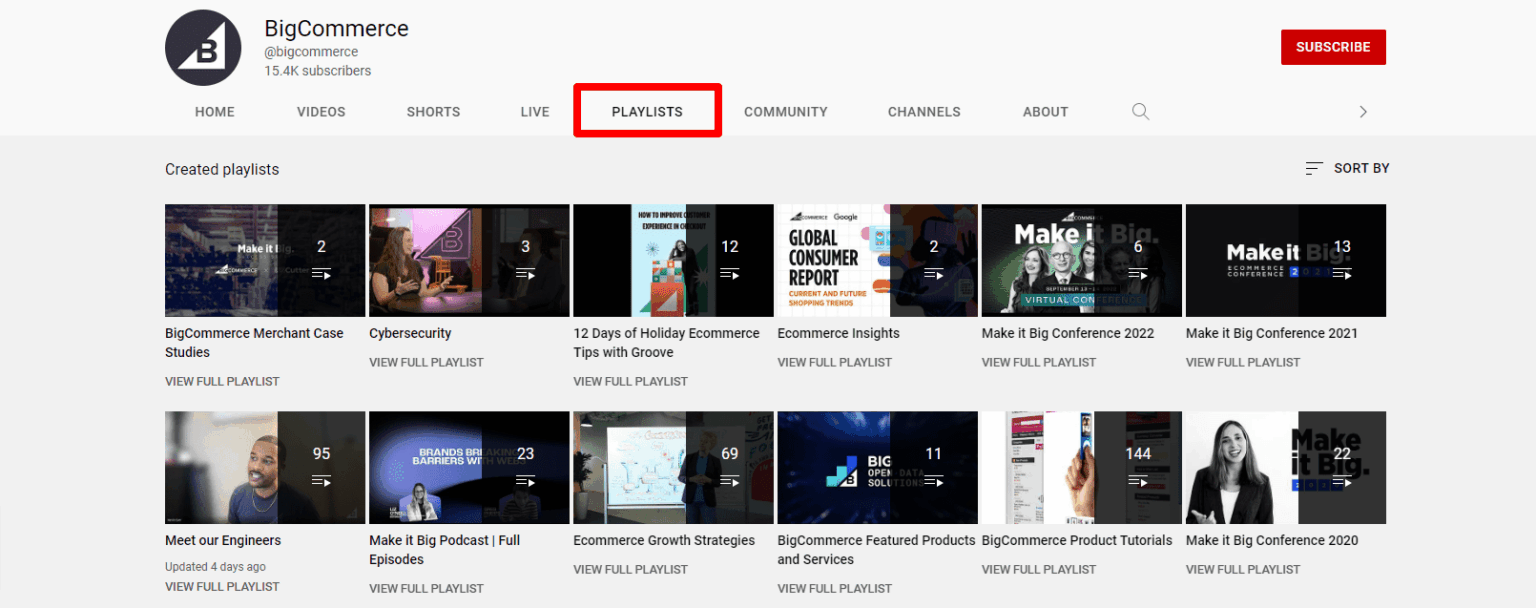Open the SORT BY dropdown
The width and height of the screenshot is (1536, 608).
(1347, 168)
